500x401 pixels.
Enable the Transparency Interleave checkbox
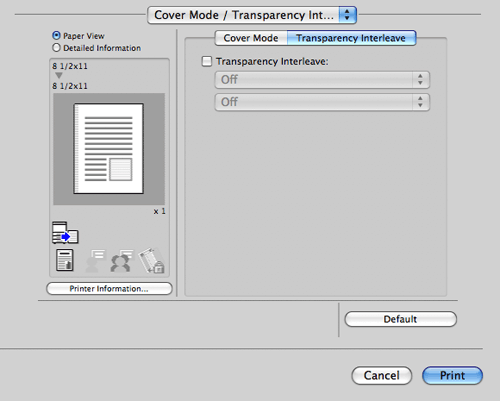click(x=207, y=61)
